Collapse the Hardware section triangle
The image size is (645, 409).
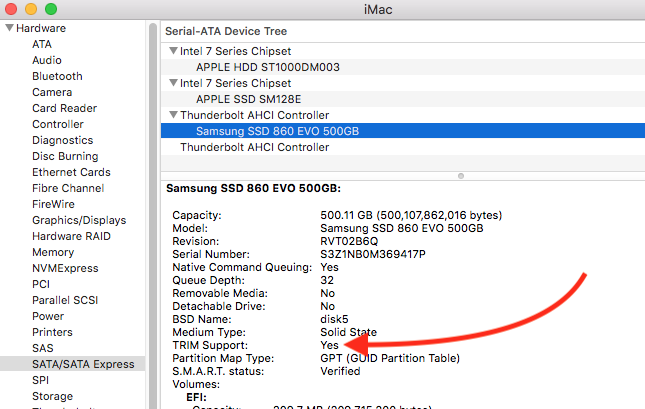[x=9, y=28]
